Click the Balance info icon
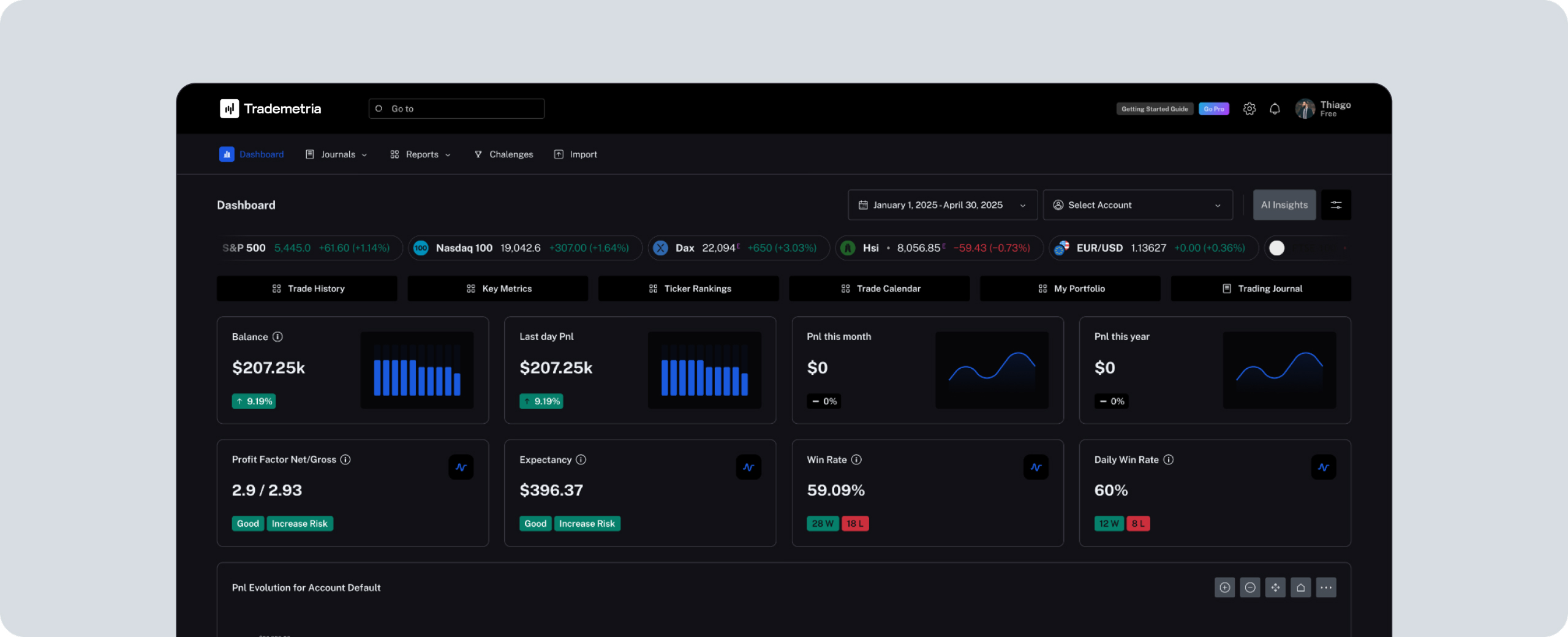 (x=277, y=337)
